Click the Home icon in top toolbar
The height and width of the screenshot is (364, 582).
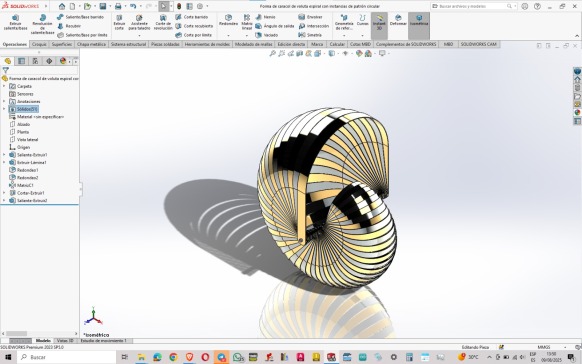[62, 6]
